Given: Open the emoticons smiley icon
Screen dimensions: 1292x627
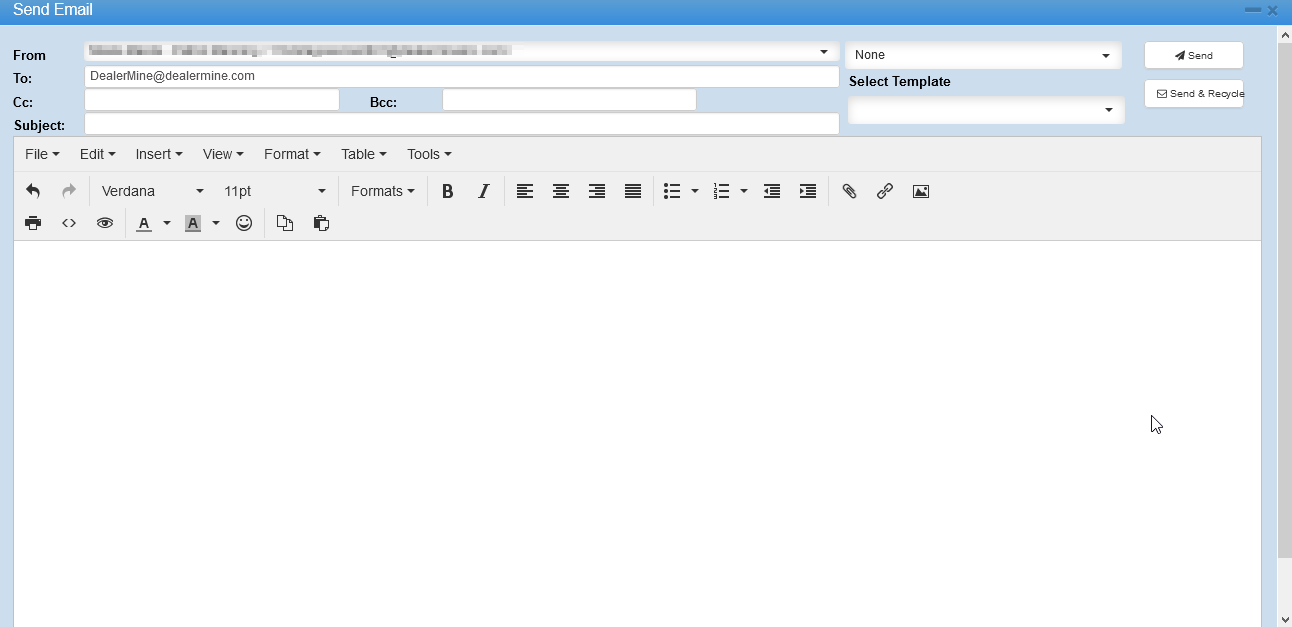Looking at the screenshot, I should (x=244, y=223).
